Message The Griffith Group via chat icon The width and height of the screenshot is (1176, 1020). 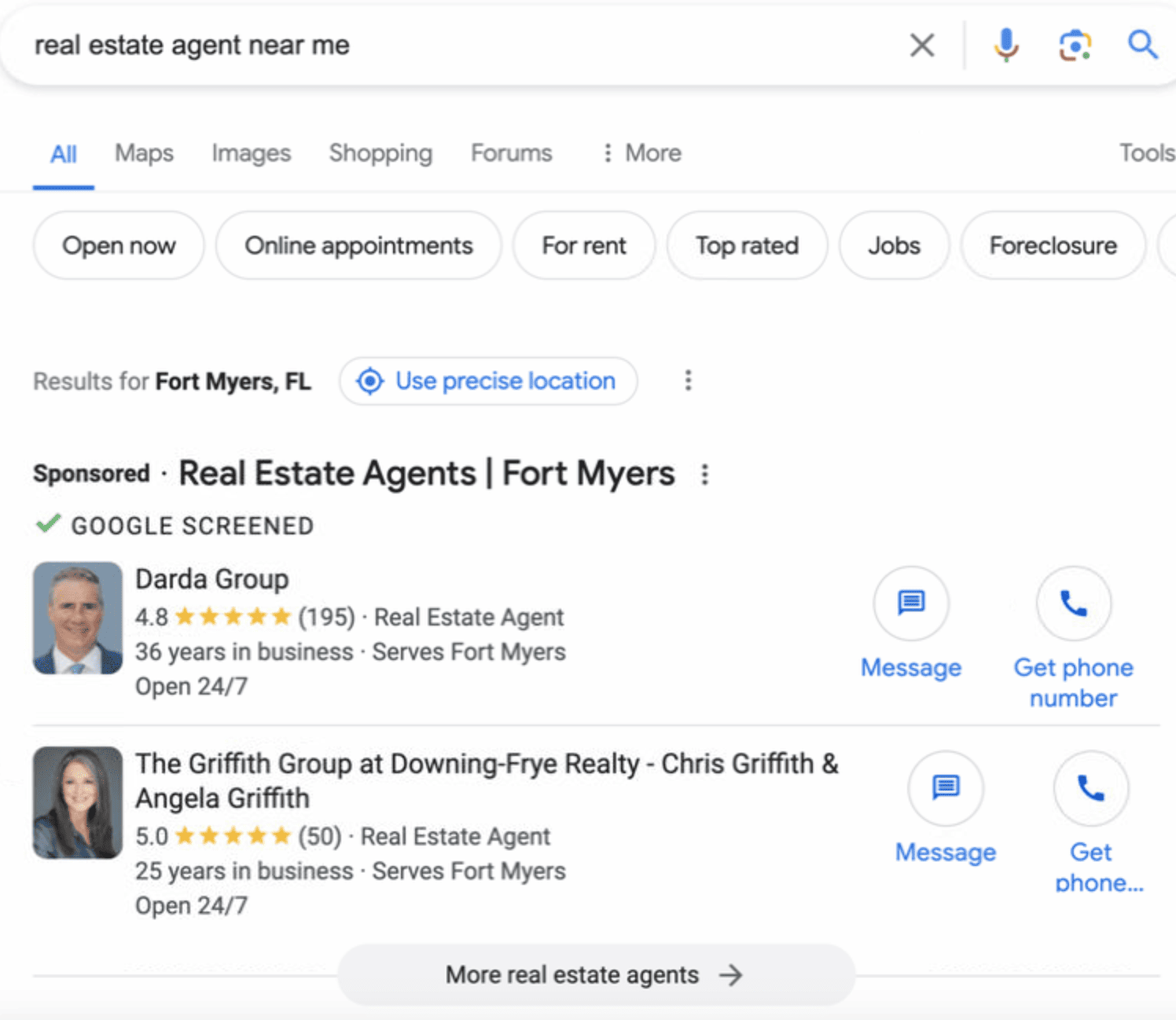coord(945,787)
